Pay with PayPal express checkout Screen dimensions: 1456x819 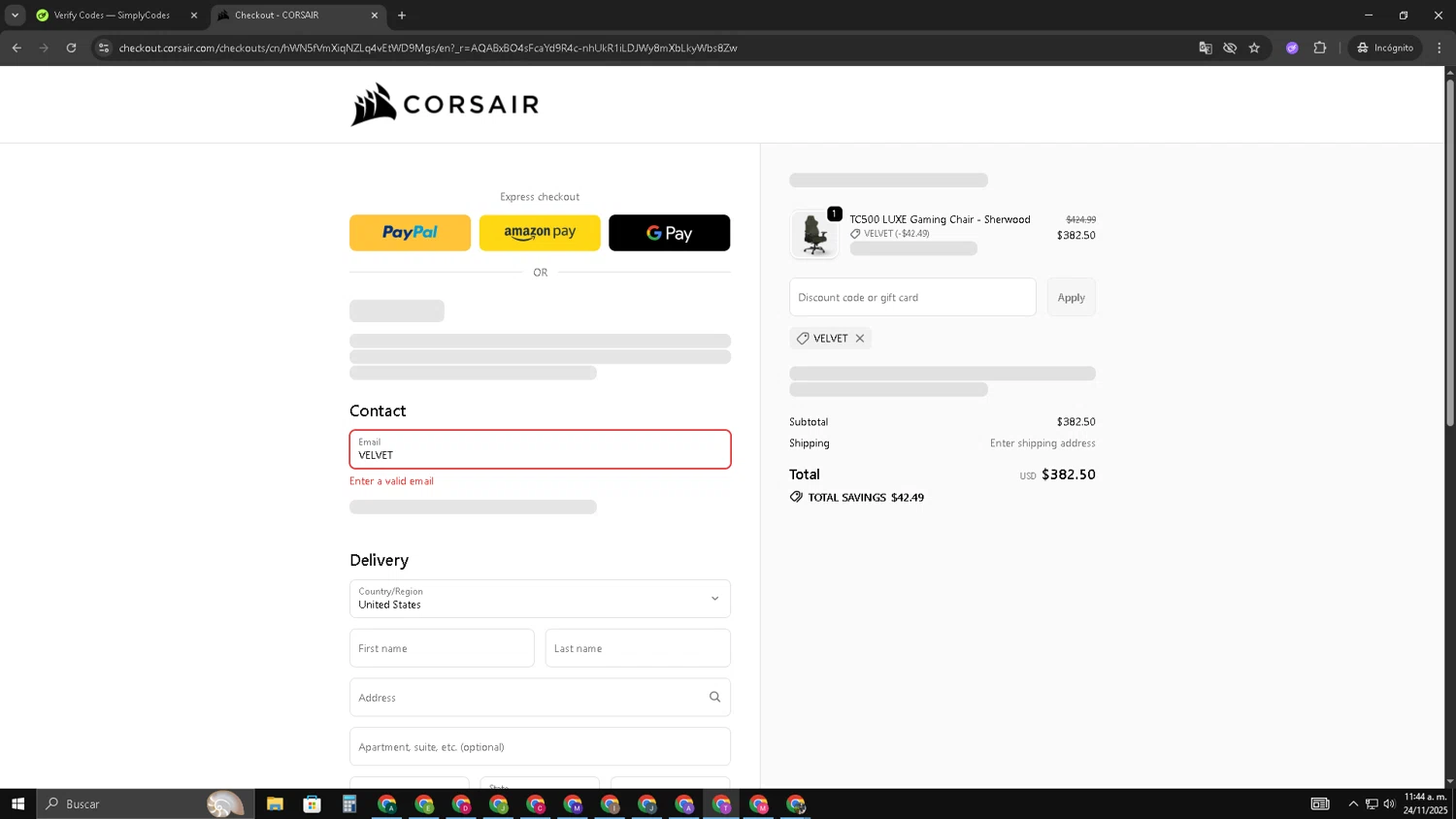click(x=410, y=233)
